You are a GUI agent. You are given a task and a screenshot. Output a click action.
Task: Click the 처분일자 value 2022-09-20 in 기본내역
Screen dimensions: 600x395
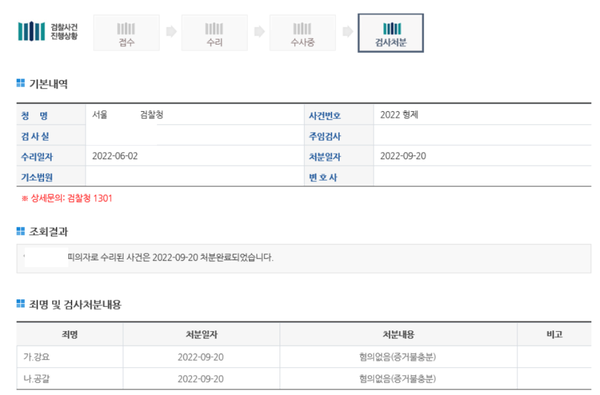[403, 156]
